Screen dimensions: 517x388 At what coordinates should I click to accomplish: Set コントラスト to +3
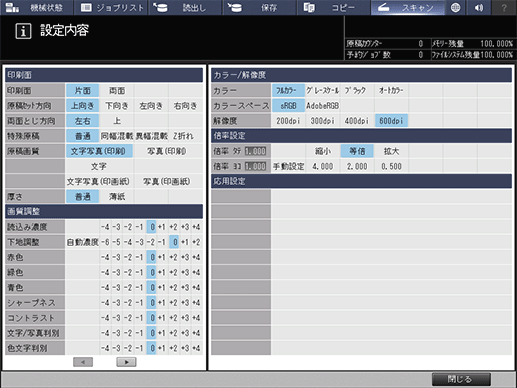[185, 318]
